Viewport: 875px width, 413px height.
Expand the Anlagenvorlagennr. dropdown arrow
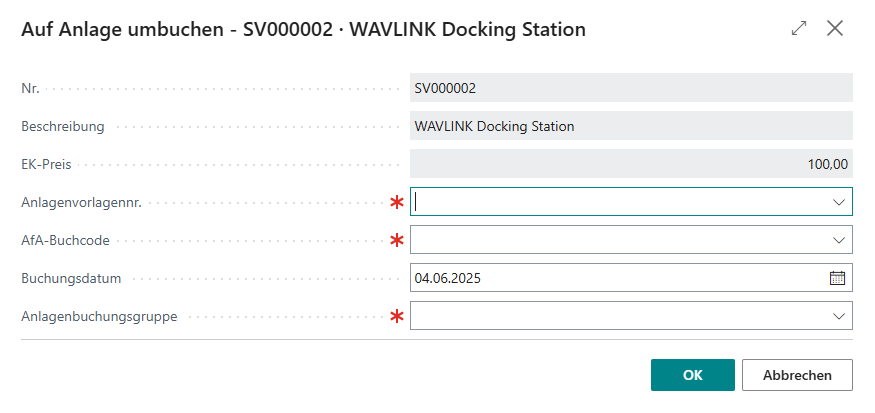(838, 202)
